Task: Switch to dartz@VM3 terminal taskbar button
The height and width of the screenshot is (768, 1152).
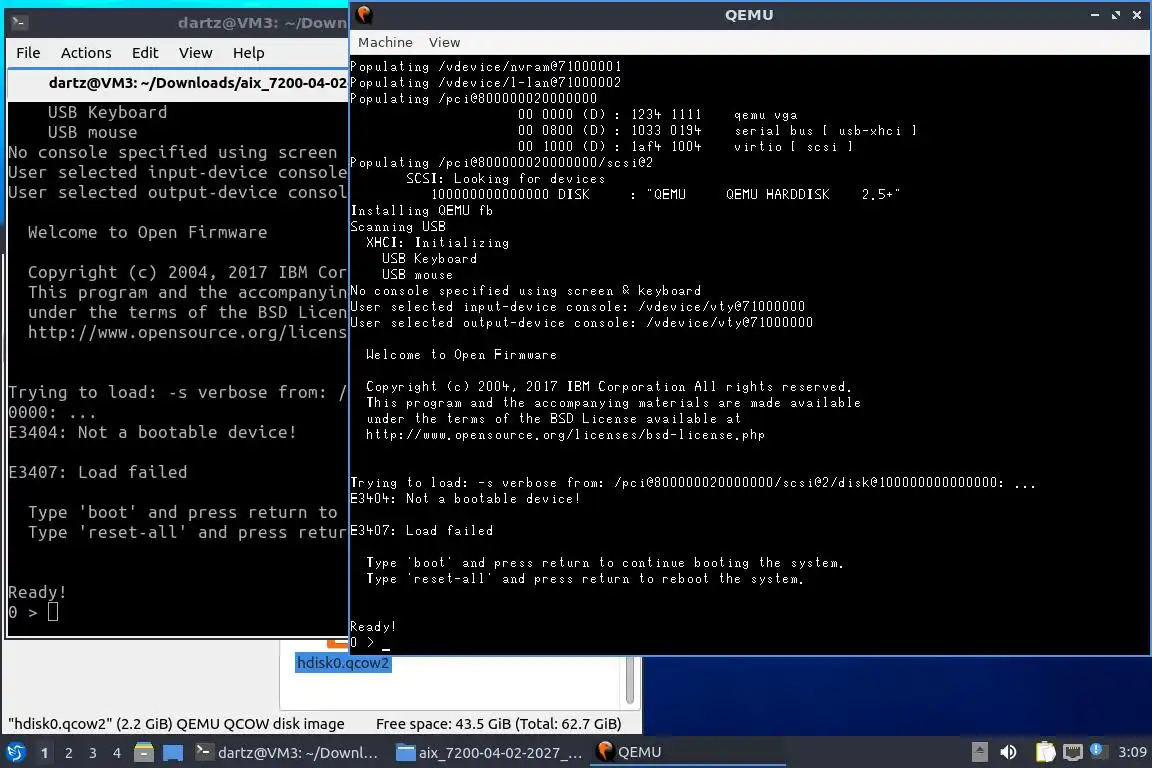Action: coord(288,753)
